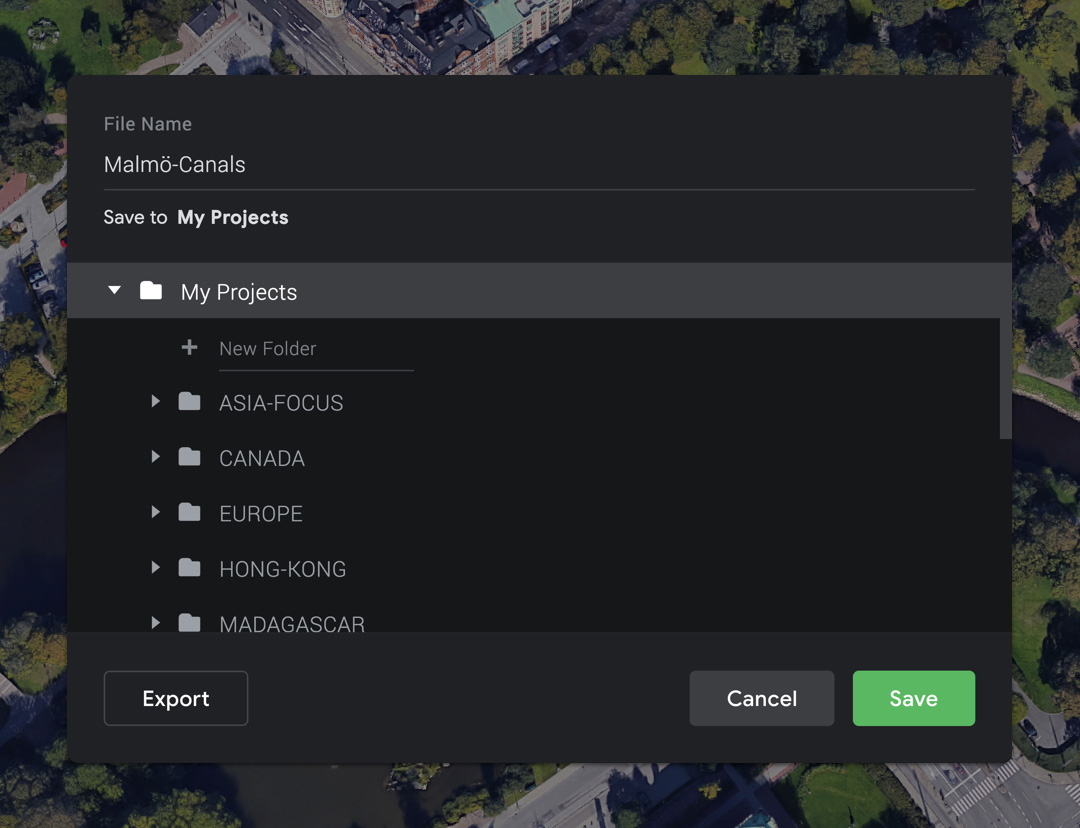The width and height of the screenshot is (1080, 828).
Task: Click the Export button
Action: click(x=176, y=698)
